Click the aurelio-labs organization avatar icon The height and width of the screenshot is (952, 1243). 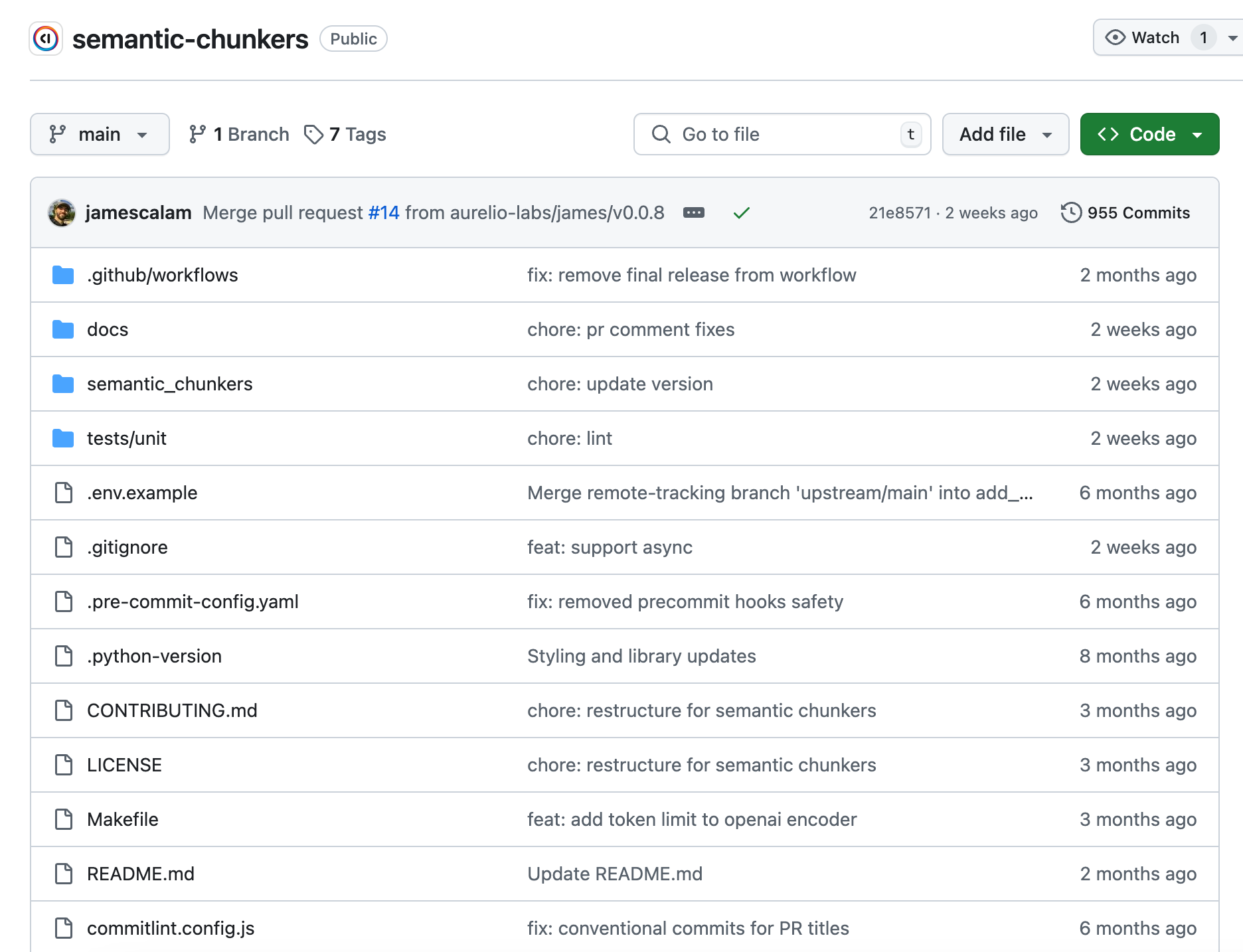coord(46,39)
